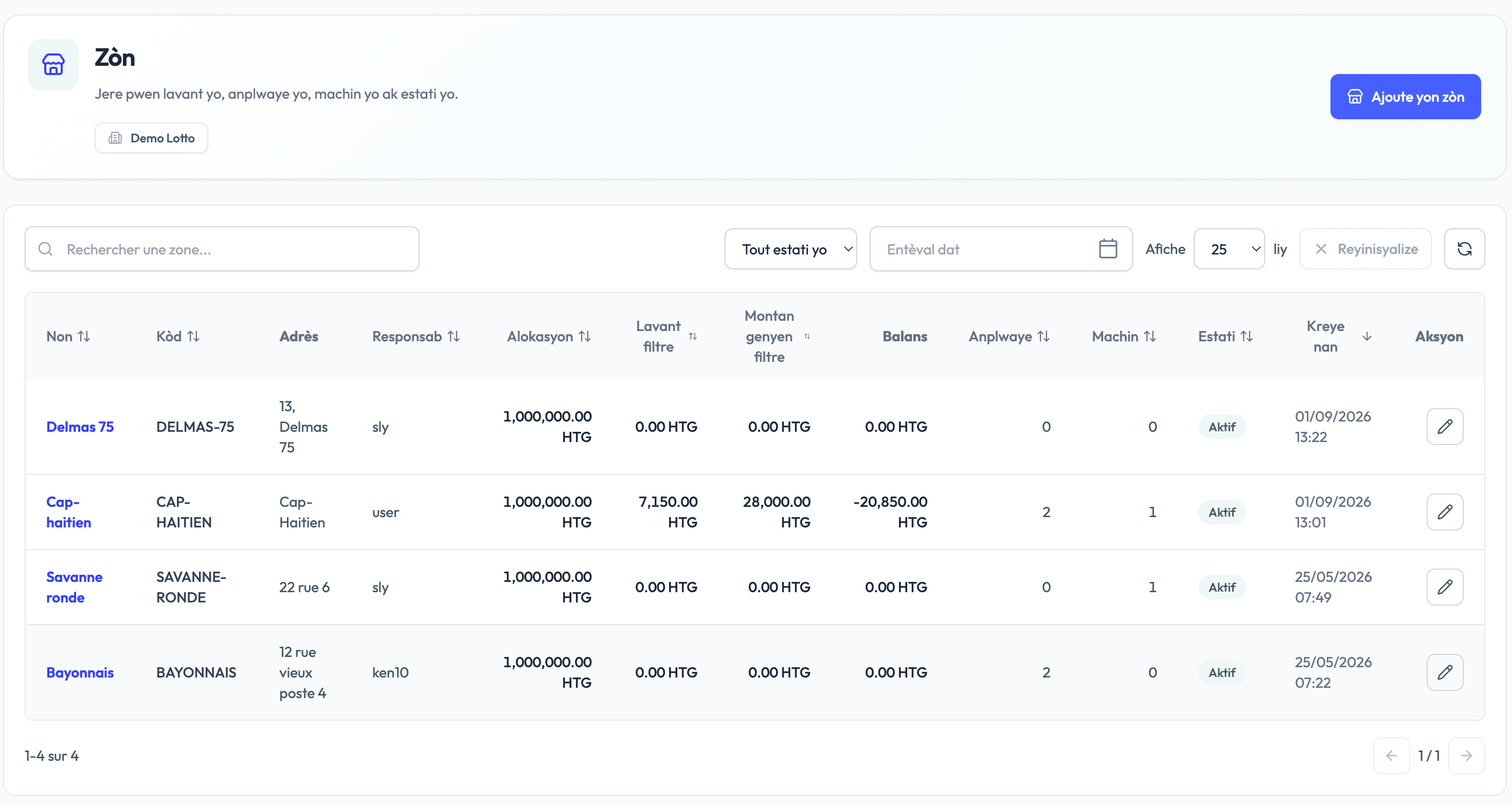Click the user responsab cell
Viewport: 1512px width, 805px height.
[386, 512]
